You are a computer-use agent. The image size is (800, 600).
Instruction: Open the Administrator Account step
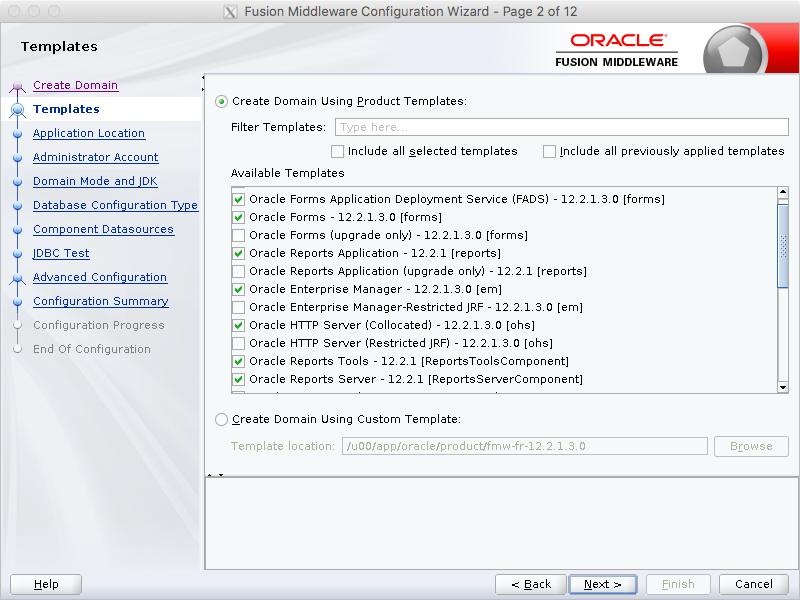[x=95, y=157]
